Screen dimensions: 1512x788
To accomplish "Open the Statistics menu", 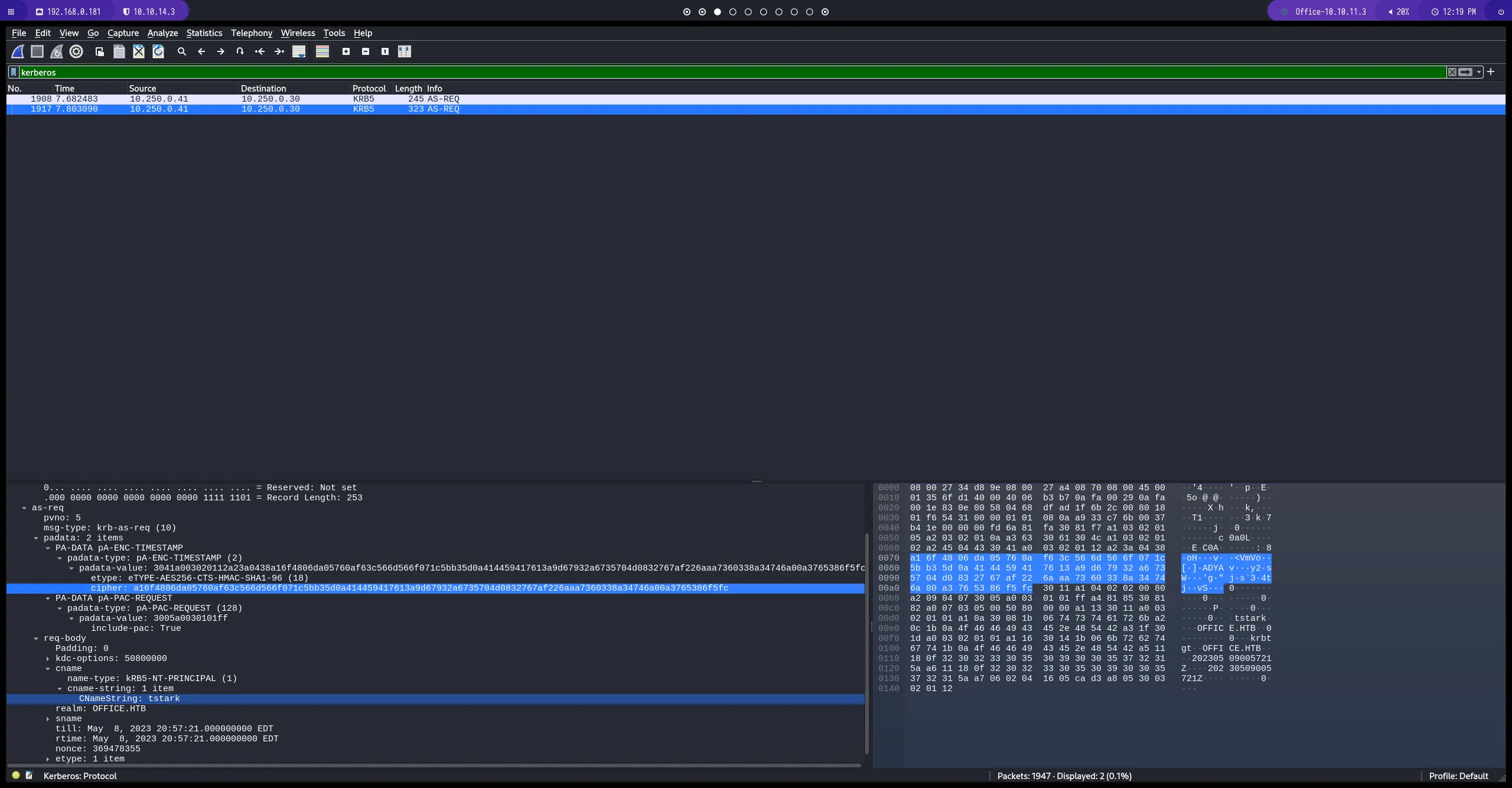I will (204, 33).
